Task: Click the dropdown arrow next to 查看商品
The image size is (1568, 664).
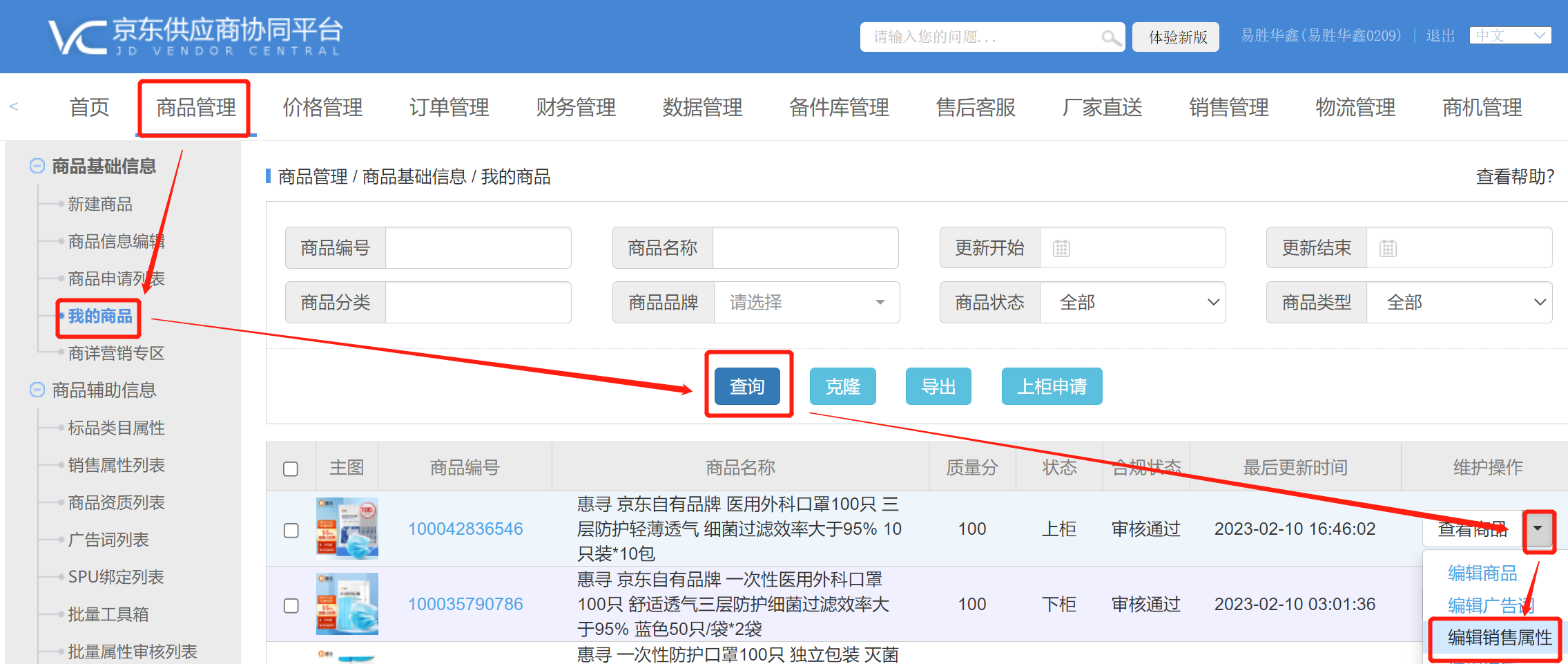Action: point(1538,529)
